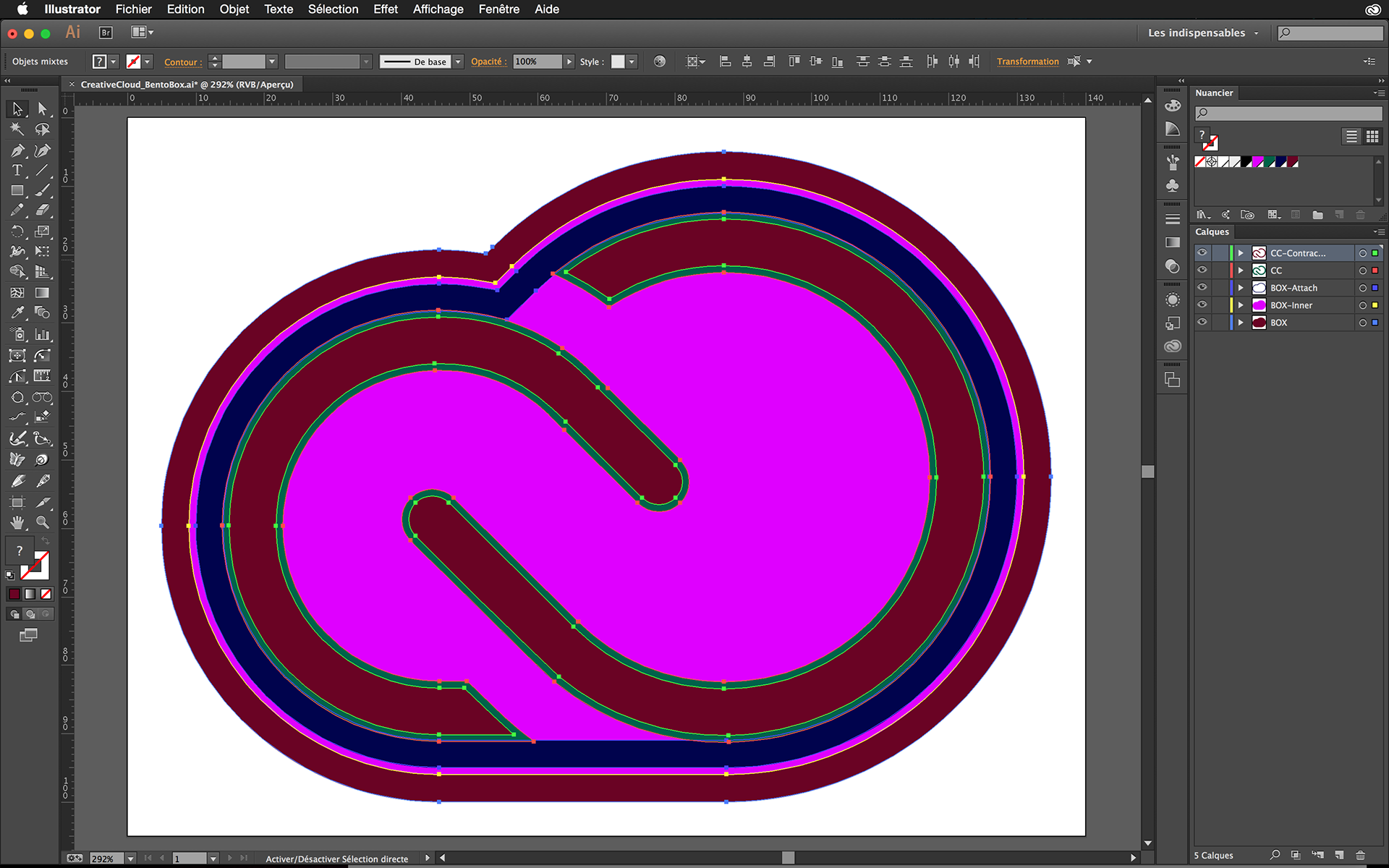
Task: Select the Hand tool
Action: 17,522
